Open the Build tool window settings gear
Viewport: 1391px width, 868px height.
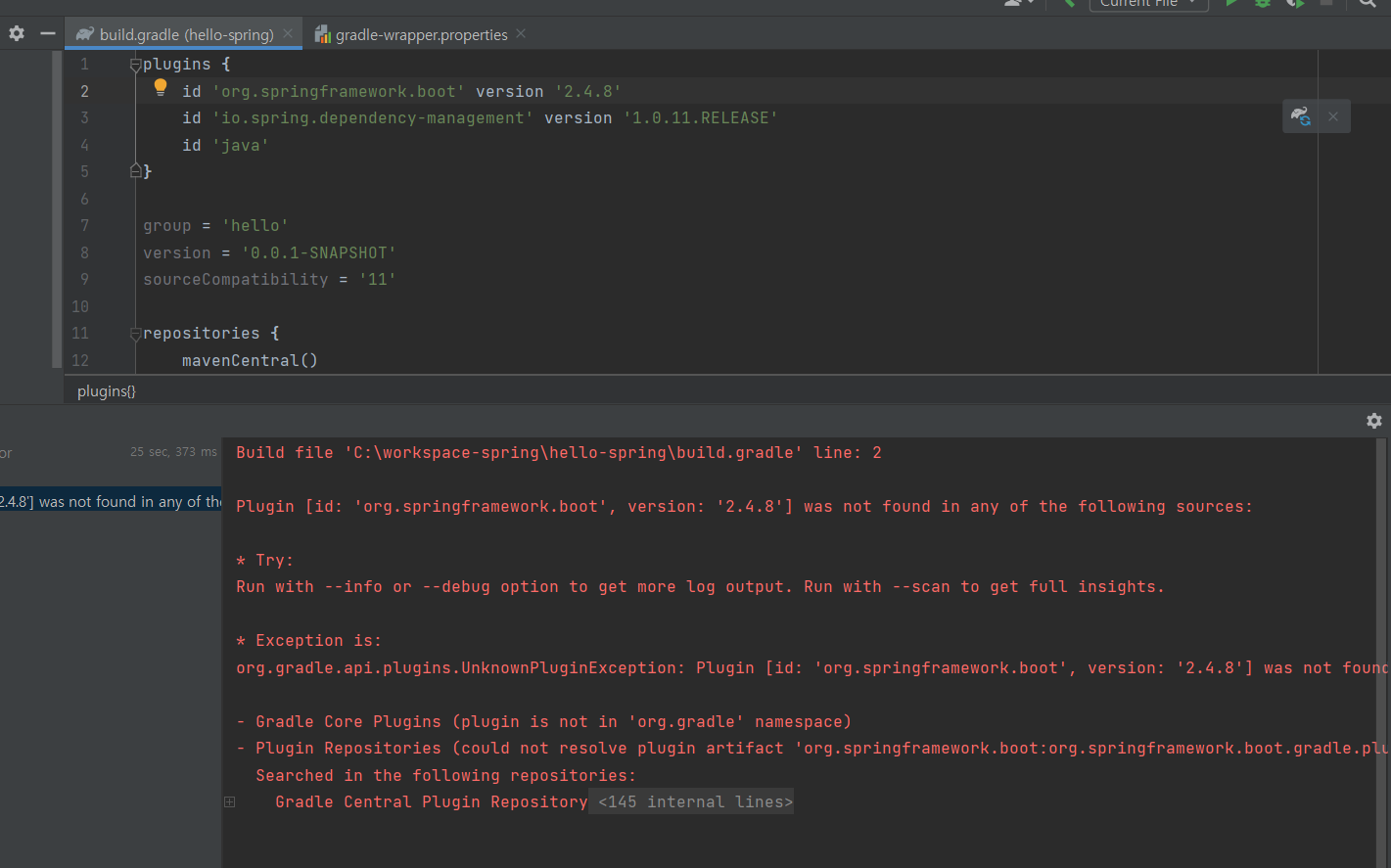tap(1374, 420)
